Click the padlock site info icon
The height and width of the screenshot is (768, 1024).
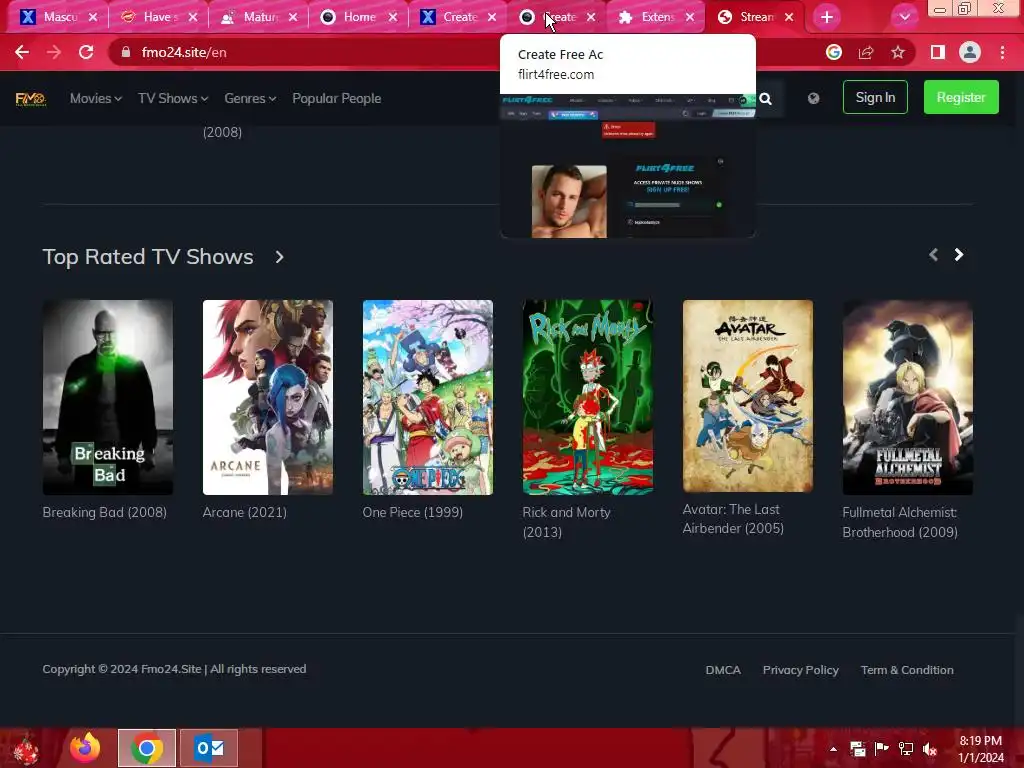click(126, 52)
